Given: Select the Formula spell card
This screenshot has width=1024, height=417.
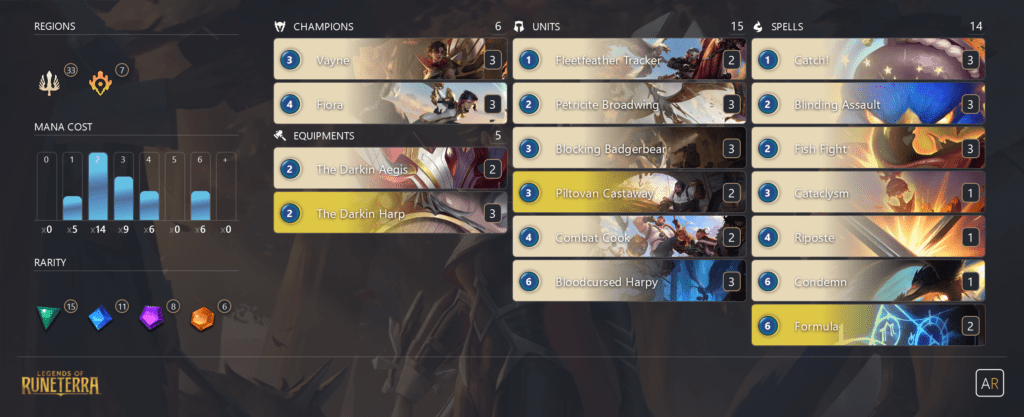Looking at the screenshot, I should coord(869,325).
